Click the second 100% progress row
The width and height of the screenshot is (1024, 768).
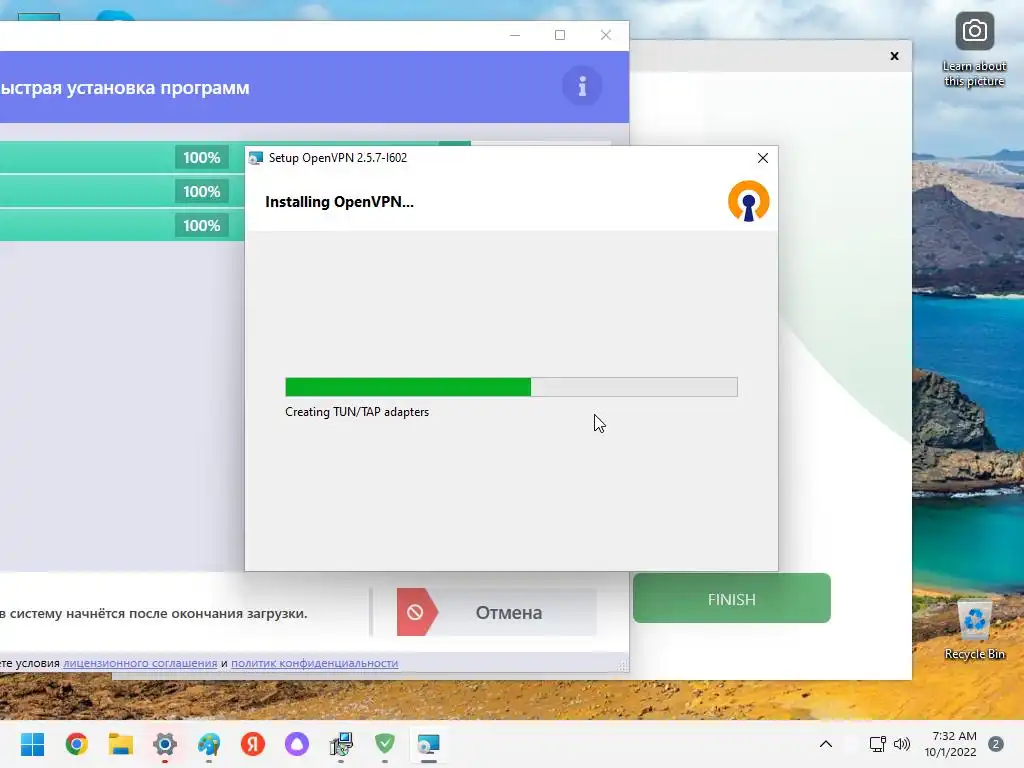point(121,191)
